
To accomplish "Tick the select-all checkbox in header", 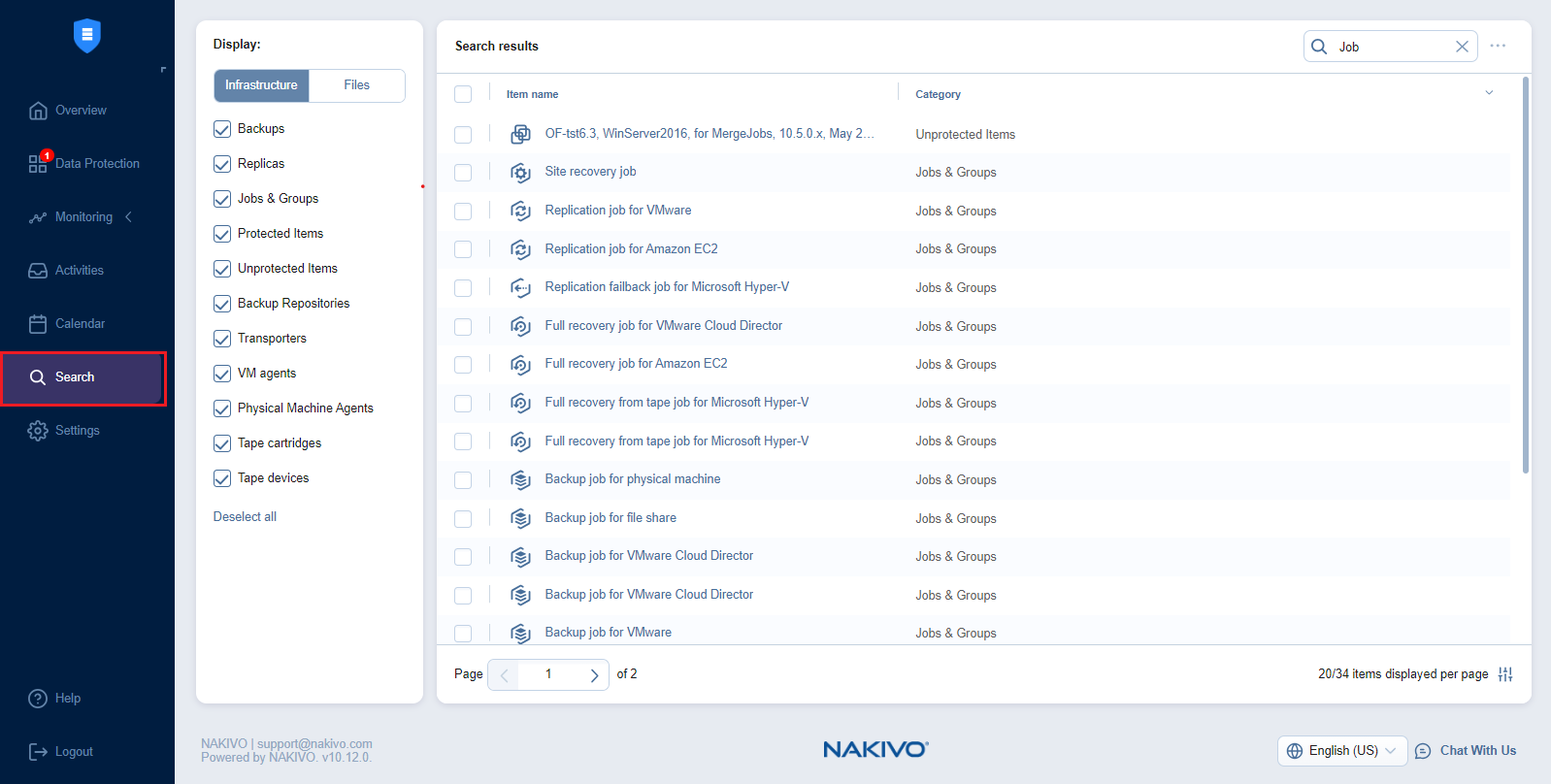I will click(463, 94).
